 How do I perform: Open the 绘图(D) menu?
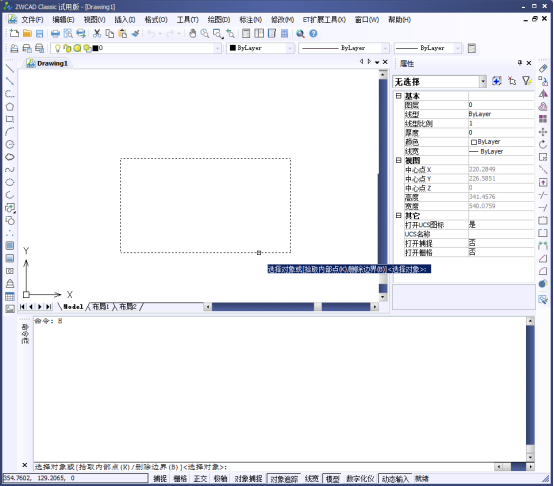(219, 20)
